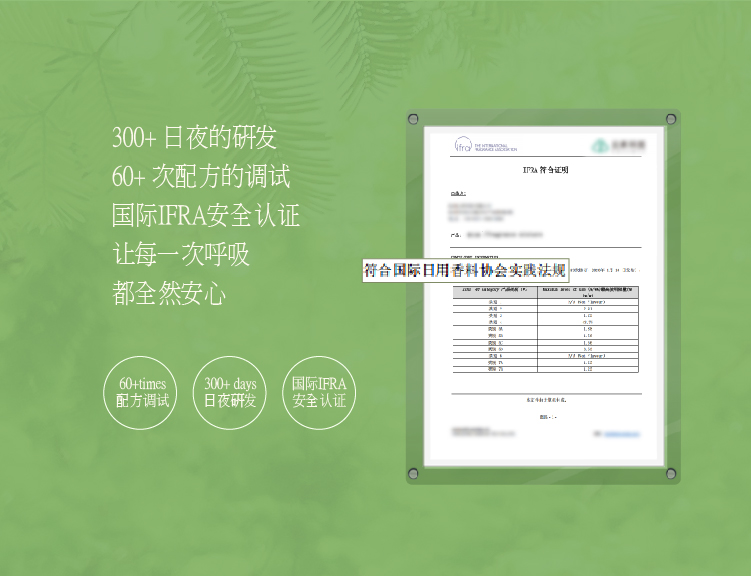This screenshot has width=751, height=576.
Task: Click the '让每一次呼吸' text line
Action: point(181,254)
